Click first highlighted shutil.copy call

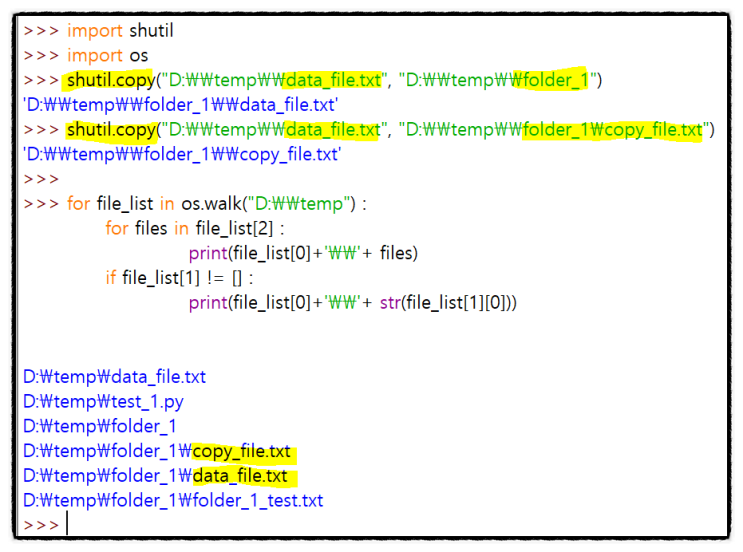click(x=111, y=80)
